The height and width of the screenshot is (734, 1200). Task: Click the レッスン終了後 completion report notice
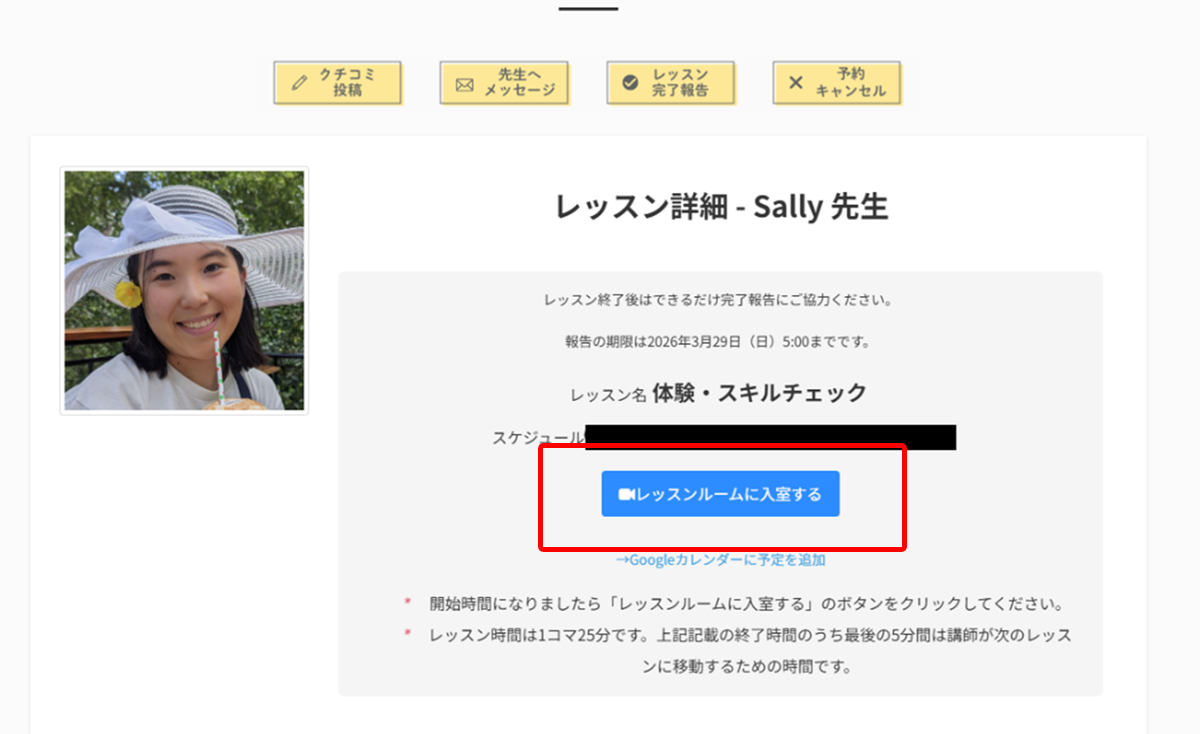point(717,300)
